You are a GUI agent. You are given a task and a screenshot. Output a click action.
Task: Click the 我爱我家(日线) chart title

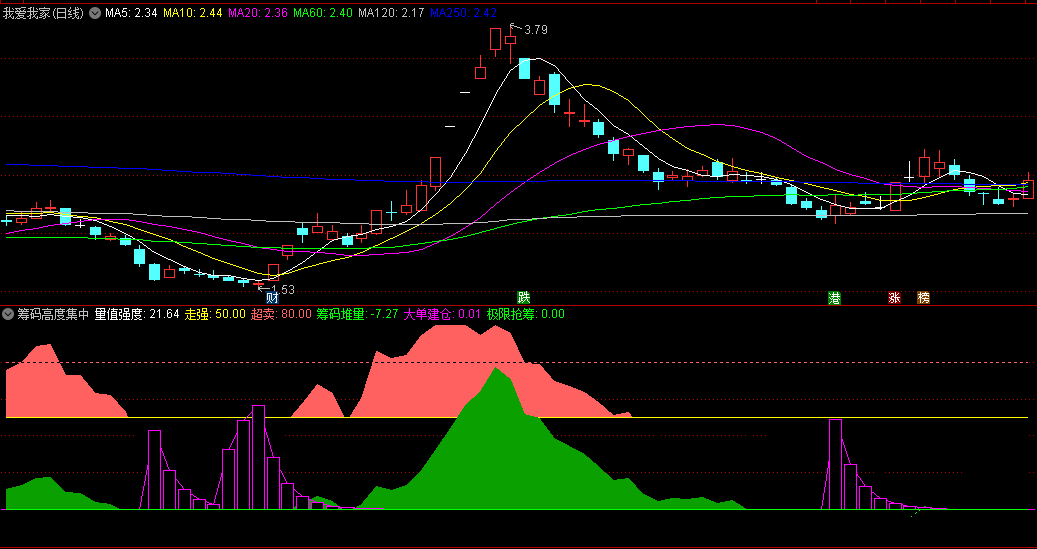pyautogui.click(x=44, y=13)
